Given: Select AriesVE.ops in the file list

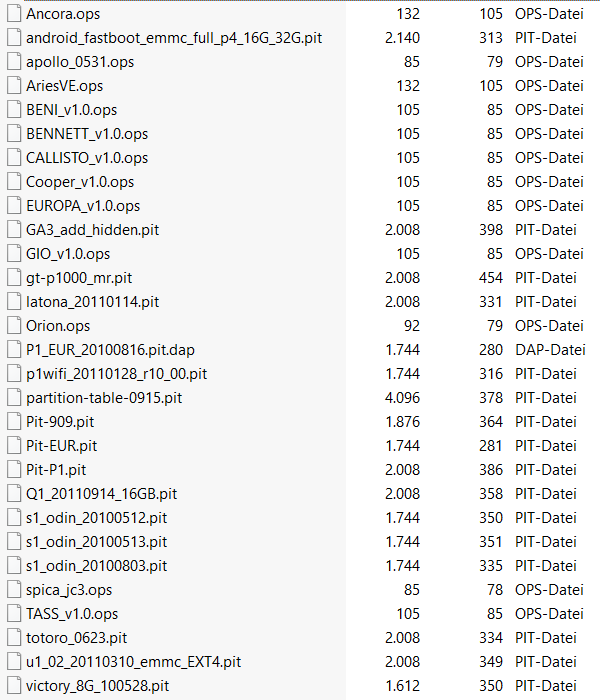Looking at the screenshot, I should pos(64,86).
